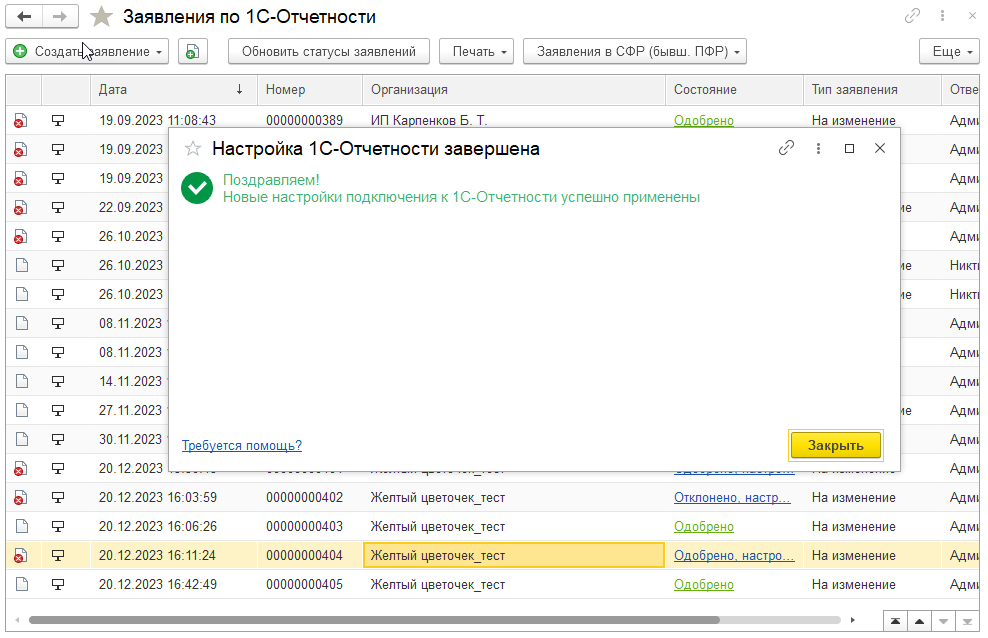Click the rejected document icon in row 19.09.2023 11:08:43
988x638 pixels.
coord(21,120)
